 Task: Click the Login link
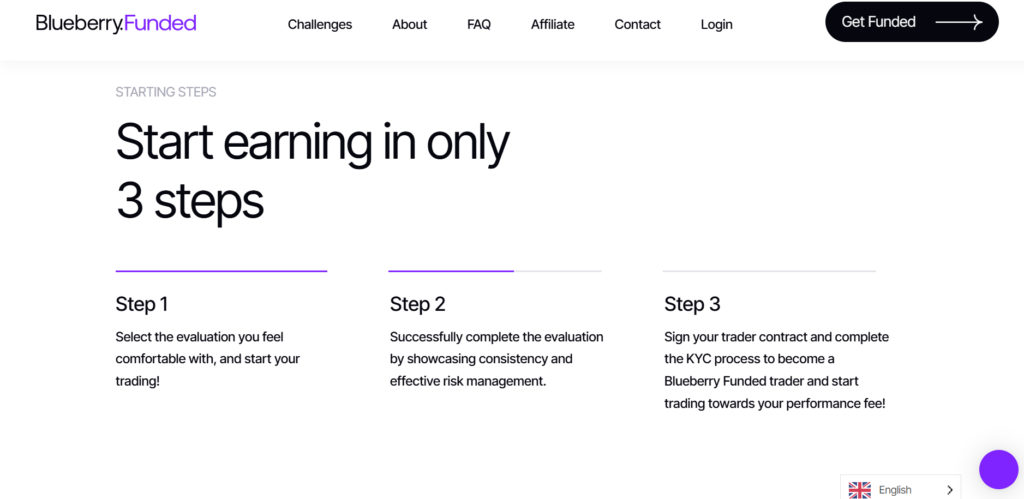(x=716, y=24)
